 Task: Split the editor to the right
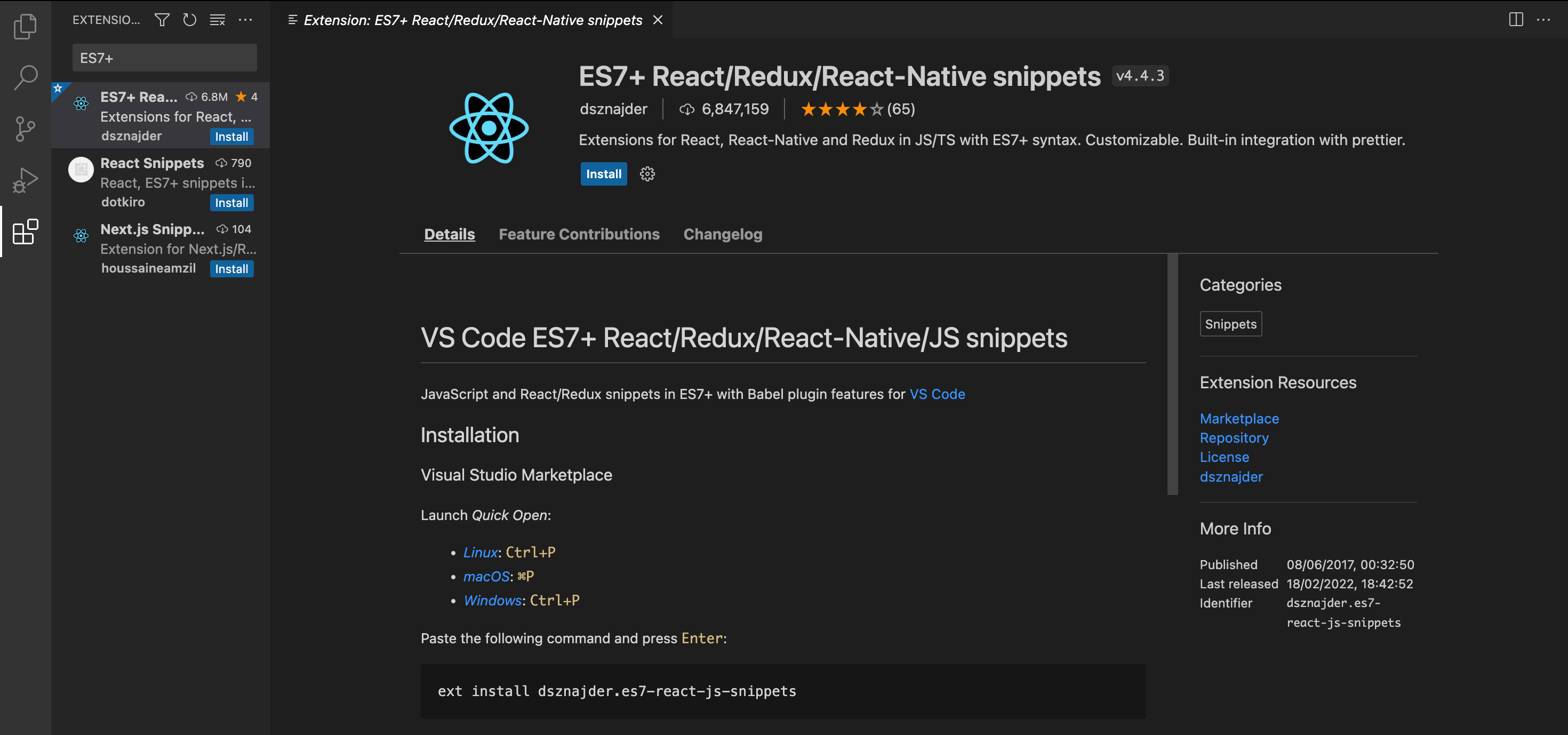point(1515,20)
